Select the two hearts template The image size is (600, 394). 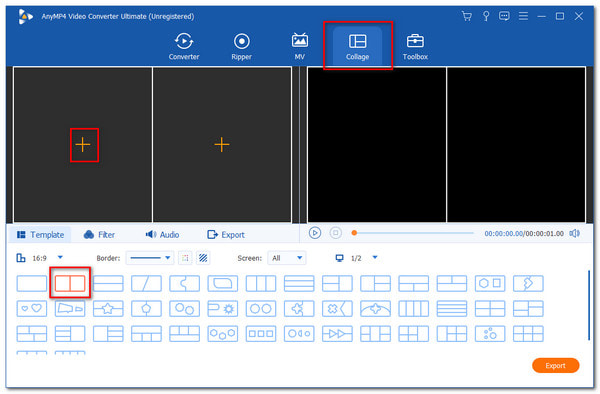32,308
